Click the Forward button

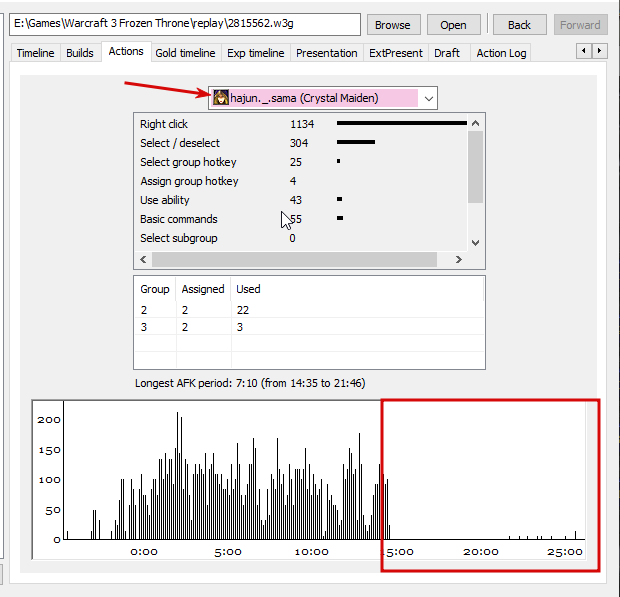click(580, 25)
